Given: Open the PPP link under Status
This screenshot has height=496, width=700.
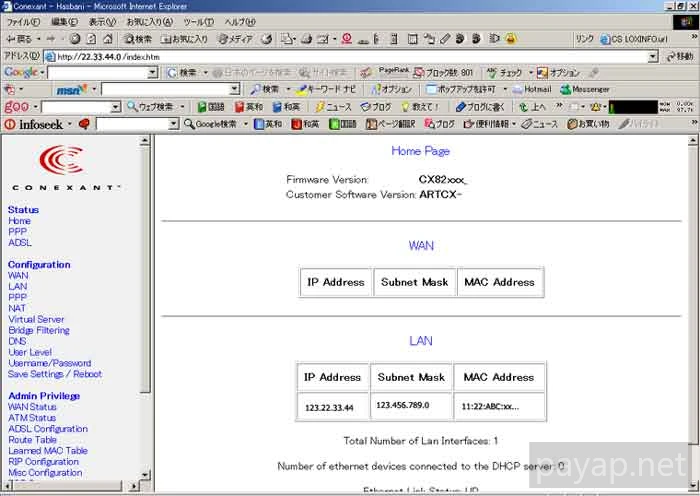Looking at the screenshot, I should tap(17, 232).
